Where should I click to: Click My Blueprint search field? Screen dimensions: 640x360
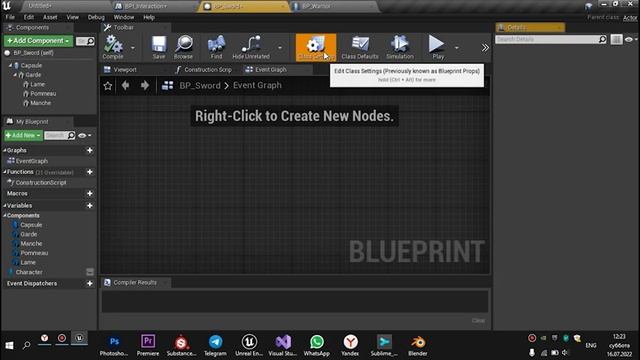click(x=60, y=136)
